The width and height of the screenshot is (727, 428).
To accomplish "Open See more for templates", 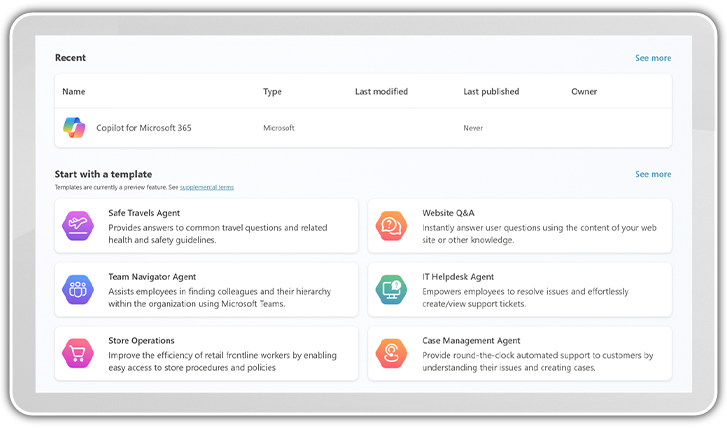I will (x=653, y=174).
